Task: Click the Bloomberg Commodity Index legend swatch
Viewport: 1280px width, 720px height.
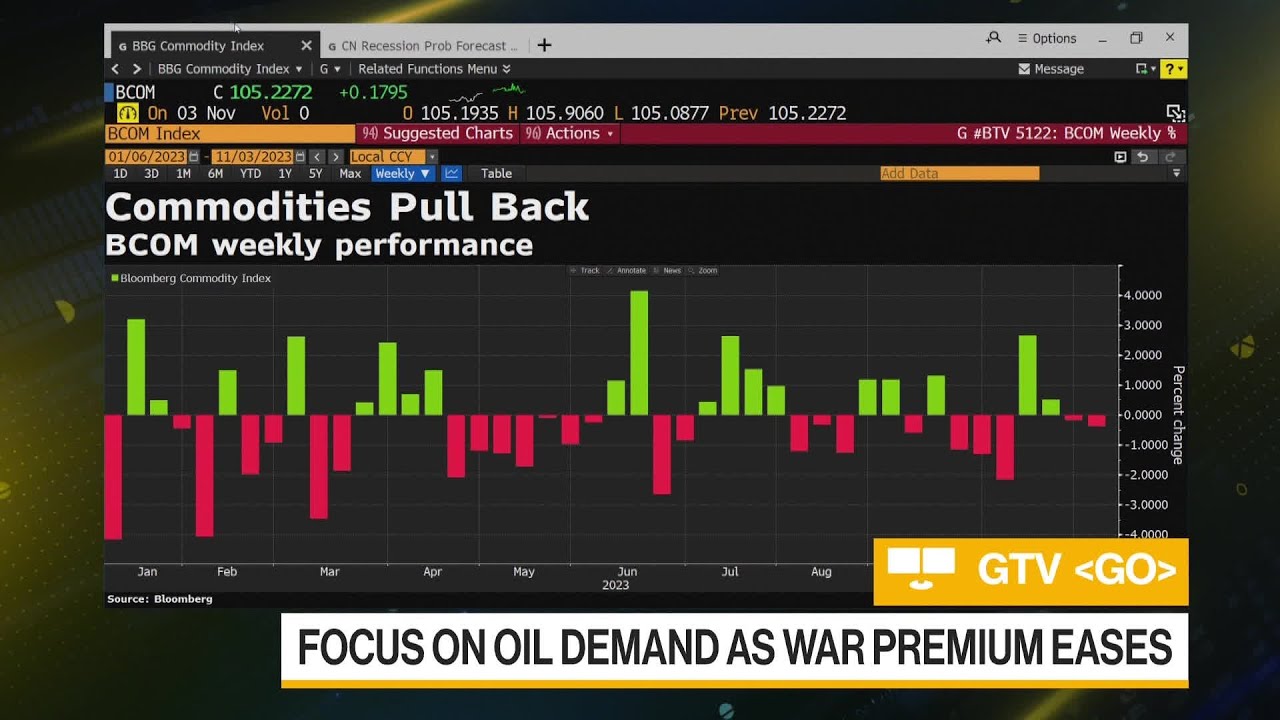Action: (115, 278)
